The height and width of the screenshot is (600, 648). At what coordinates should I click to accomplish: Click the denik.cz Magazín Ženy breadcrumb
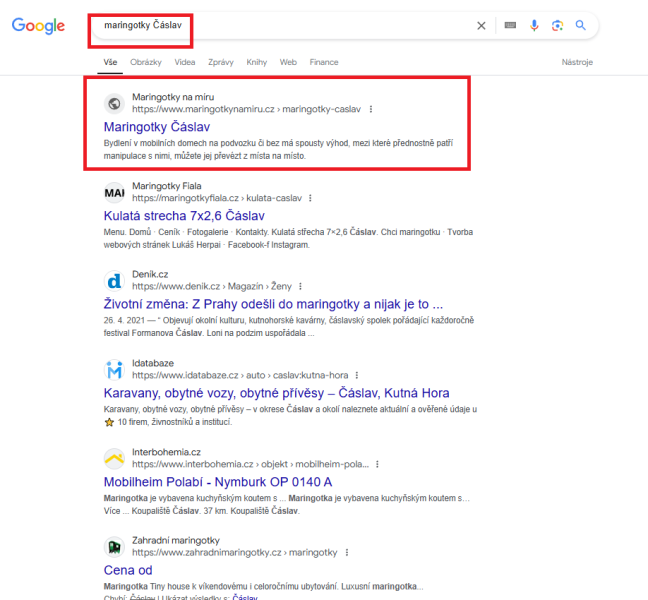(212, 286)
